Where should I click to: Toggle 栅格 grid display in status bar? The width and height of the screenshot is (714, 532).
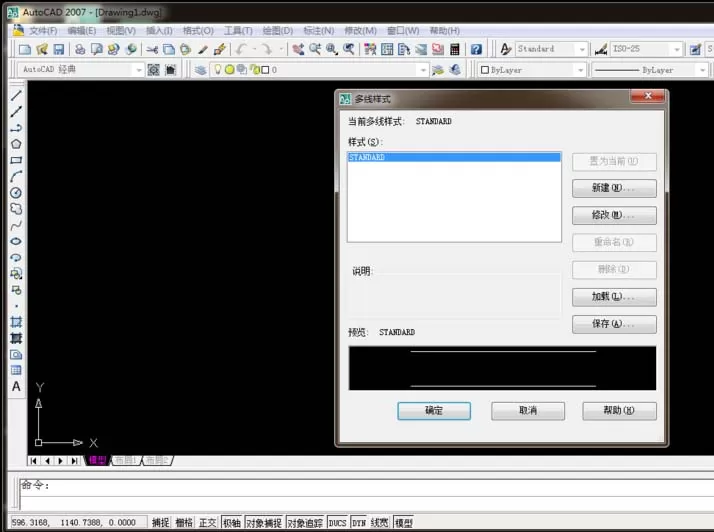[x=184, y=522]
